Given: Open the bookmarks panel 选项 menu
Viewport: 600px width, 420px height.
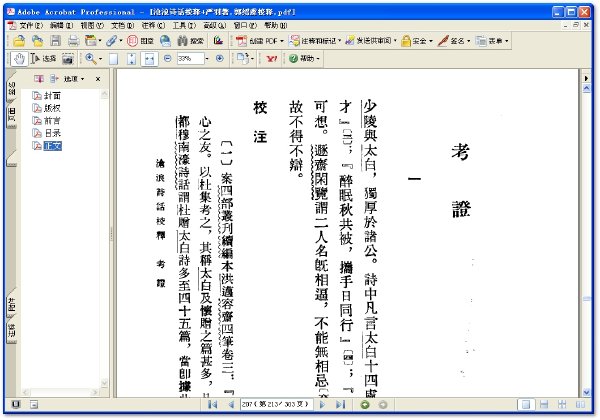Looking at the screenshot, I should coord(73,79).
